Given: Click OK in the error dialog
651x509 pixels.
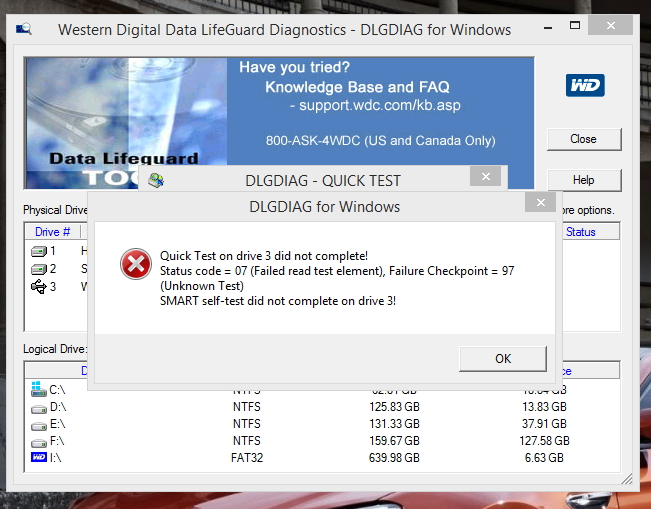Looking at the screenshot, I should click(x=503, y=359).
